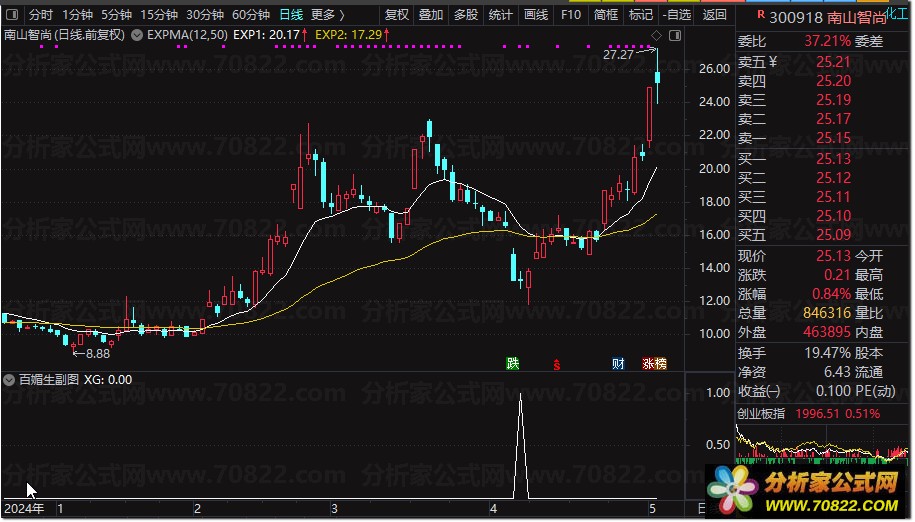
Task: Expand main chart indicator dropdown arrow
Action: [x=137, y=36]
